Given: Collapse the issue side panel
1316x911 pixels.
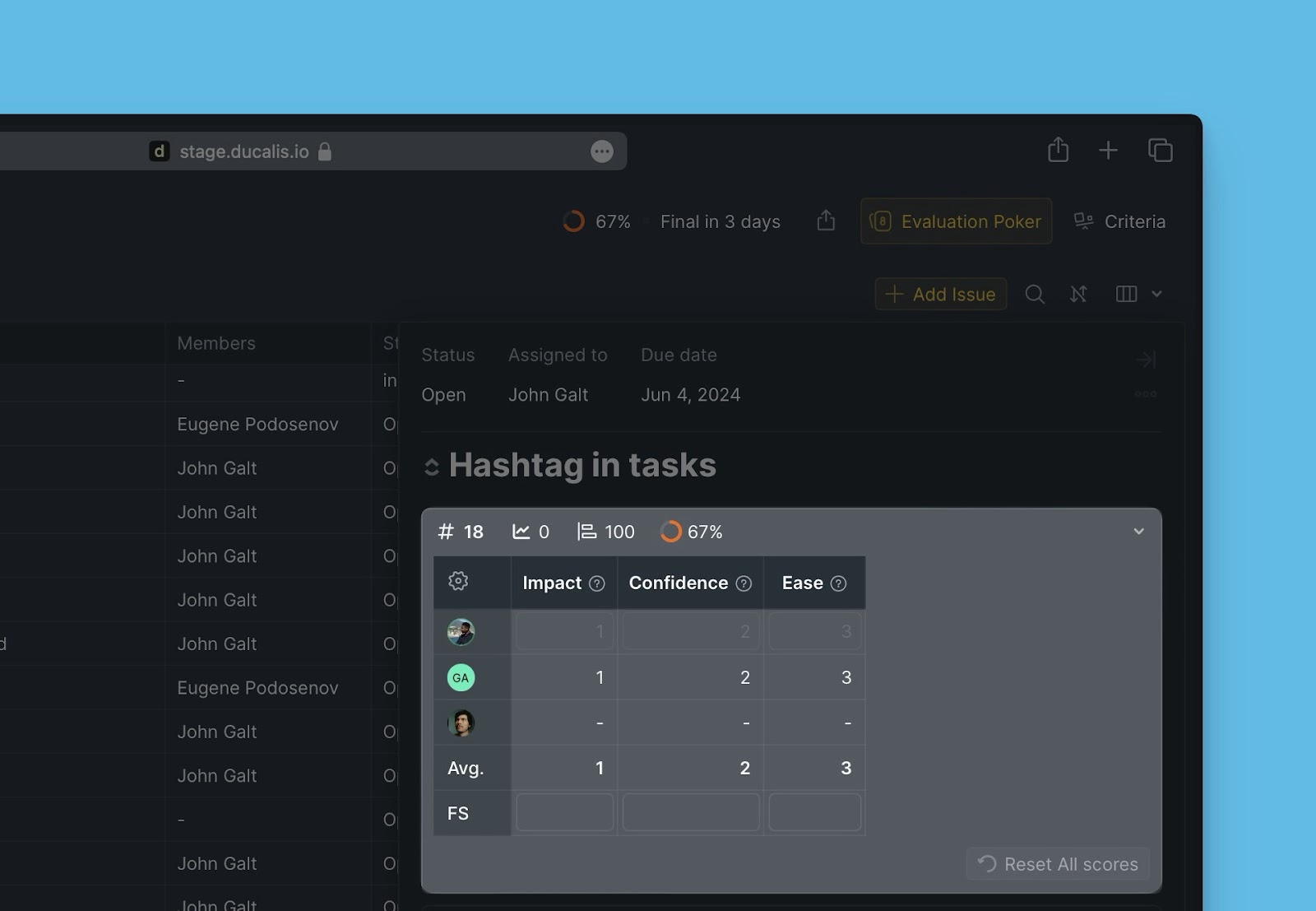Looking at the screenshot, I should coord(1145,360).
